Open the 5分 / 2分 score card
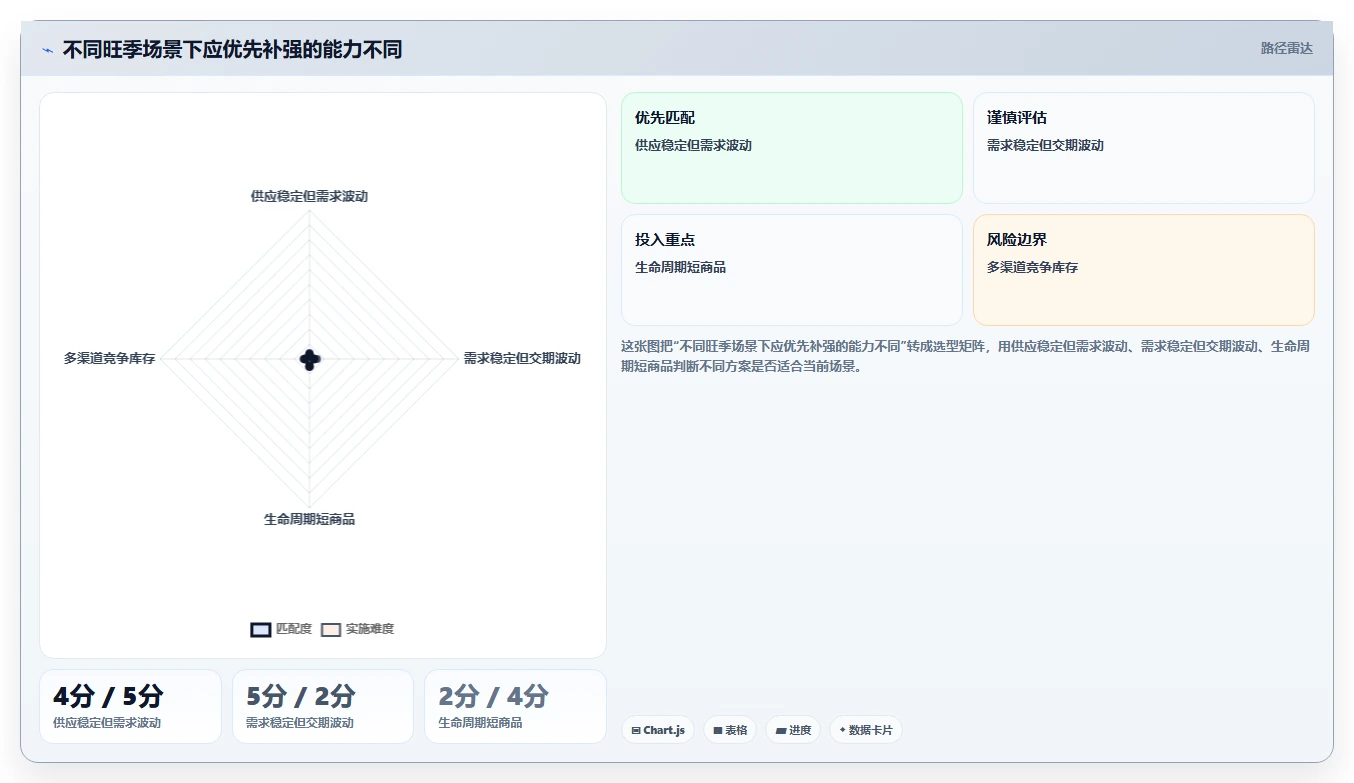The width and height of the screenshot is (1354, 783). (x=323, y=706)
